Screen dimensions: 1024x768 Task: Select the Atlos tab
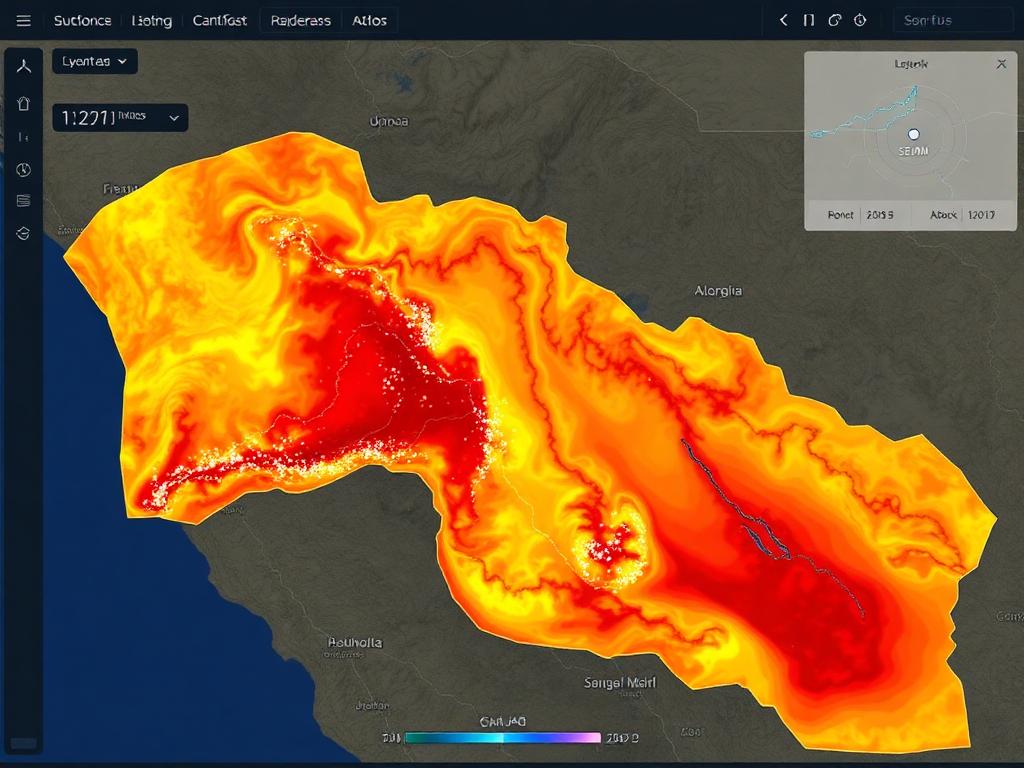369,21
